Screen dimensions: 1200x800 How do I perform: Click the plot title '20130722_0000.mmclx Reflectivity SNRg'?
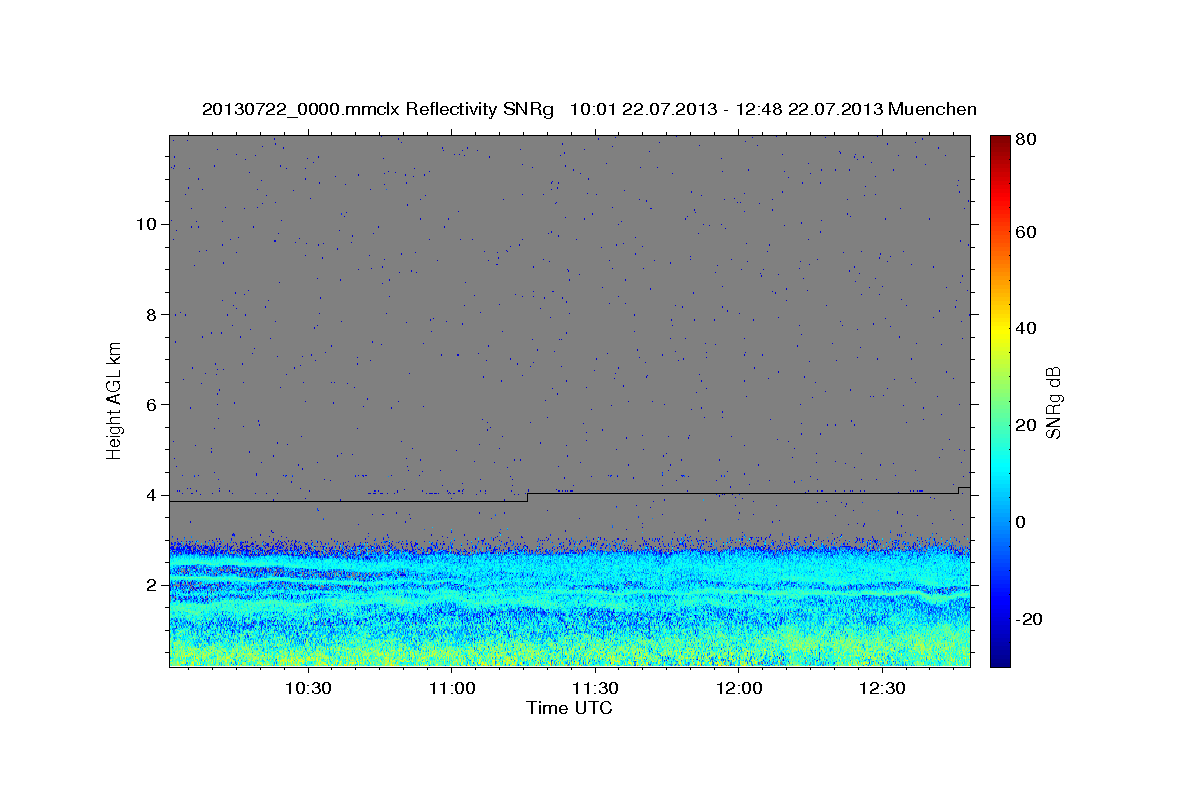[377, 109]
